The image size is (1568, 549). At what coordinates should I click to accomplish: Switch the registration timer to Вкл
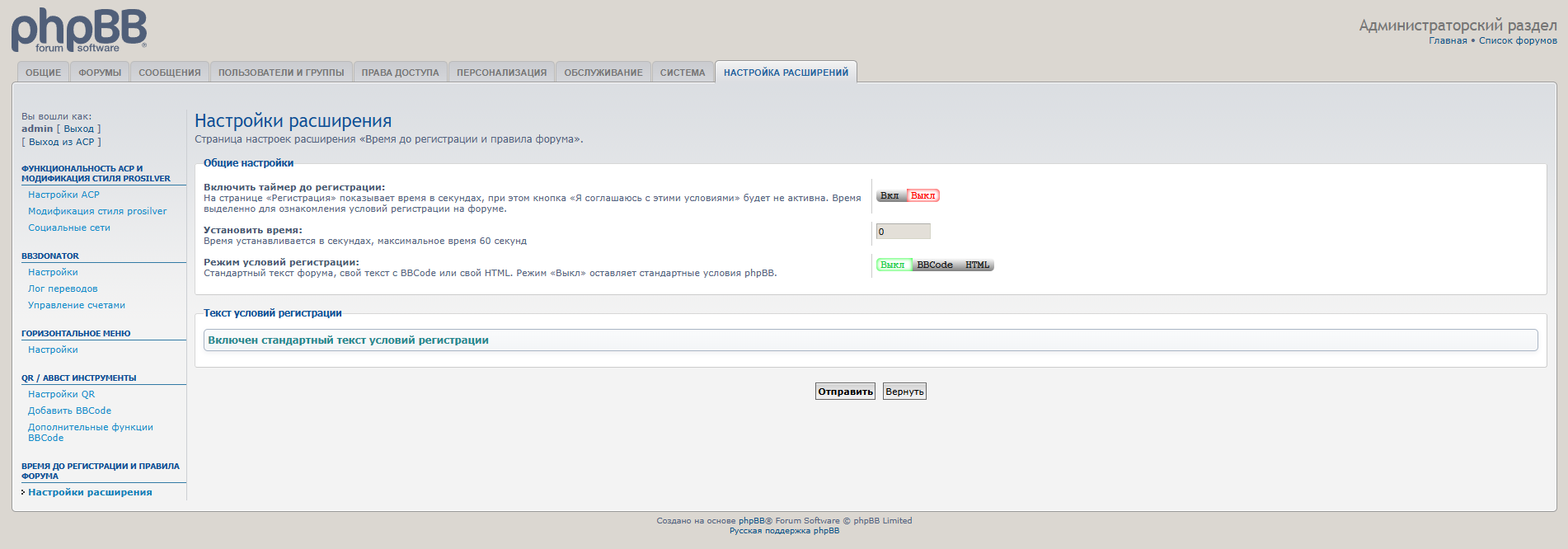tap(890, 195)
